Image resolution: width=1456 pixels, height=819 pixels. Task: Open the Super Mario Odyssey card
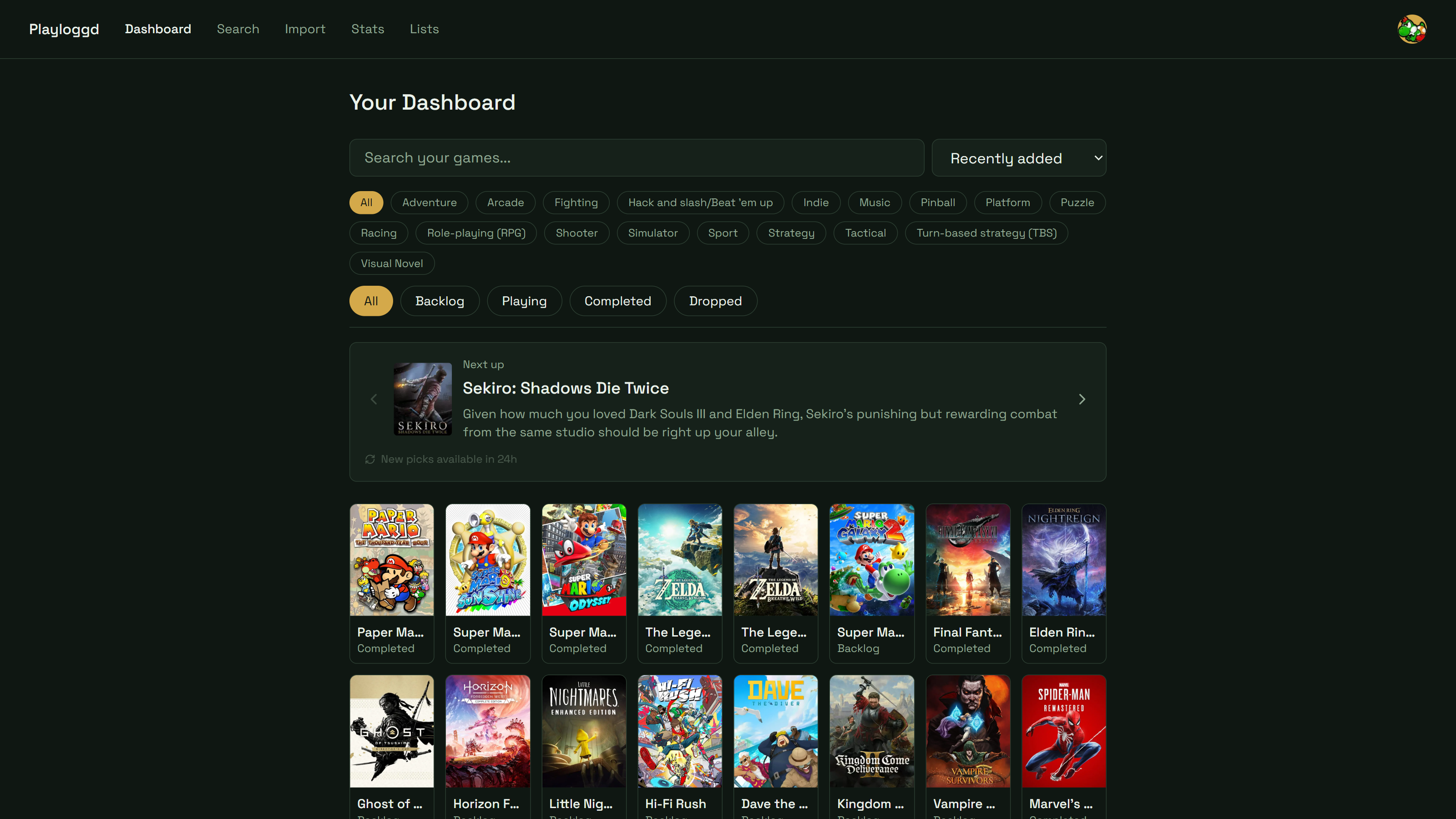click(584, 583)
